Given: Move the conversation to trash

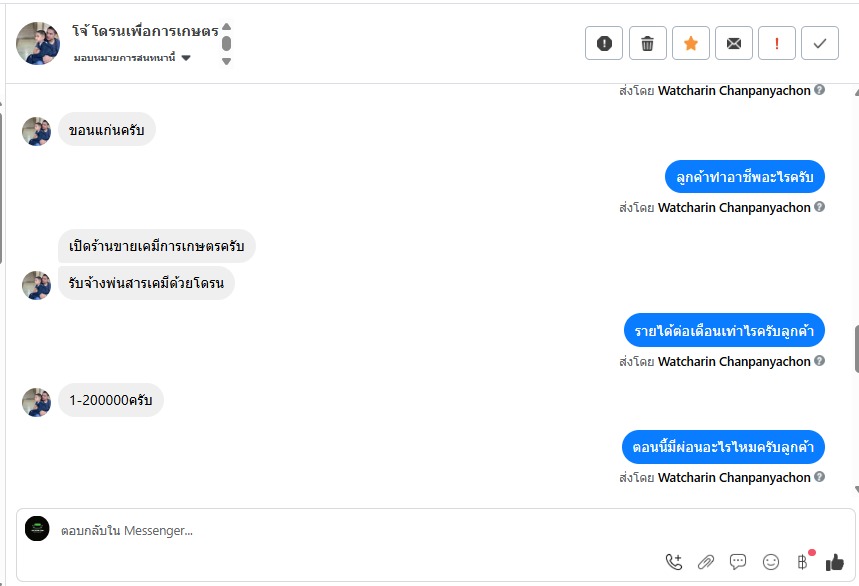Looking at the screenshot, I should (x=647, y=43).
